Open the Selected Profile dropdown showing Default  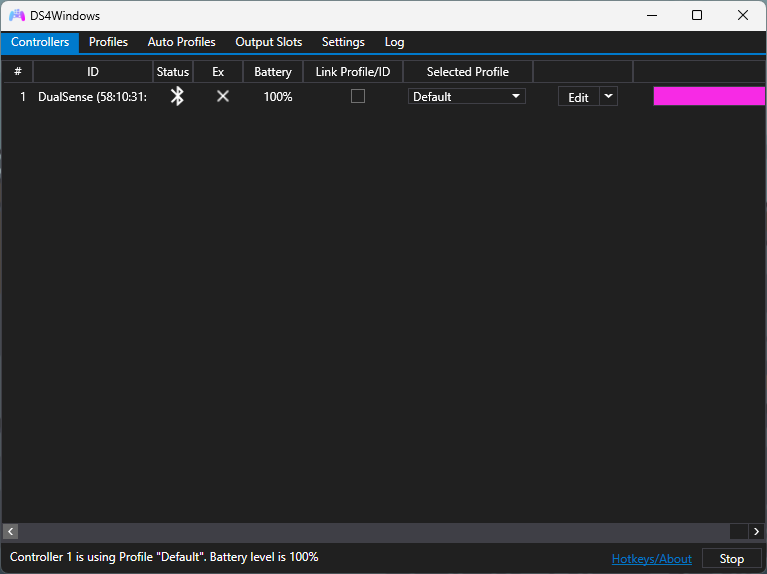pyautogui.click(x=467, y=96)
